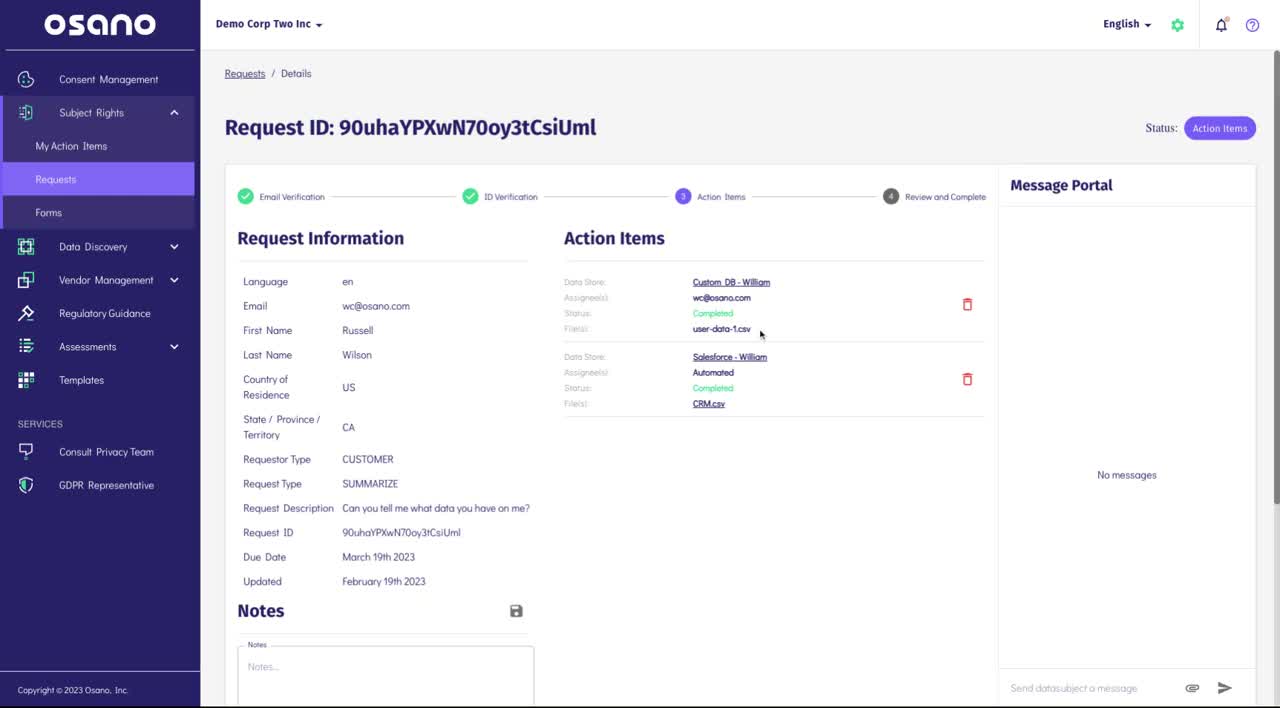Click into the Notes text field
This screenshot has width=1280, height=708.
385,676
